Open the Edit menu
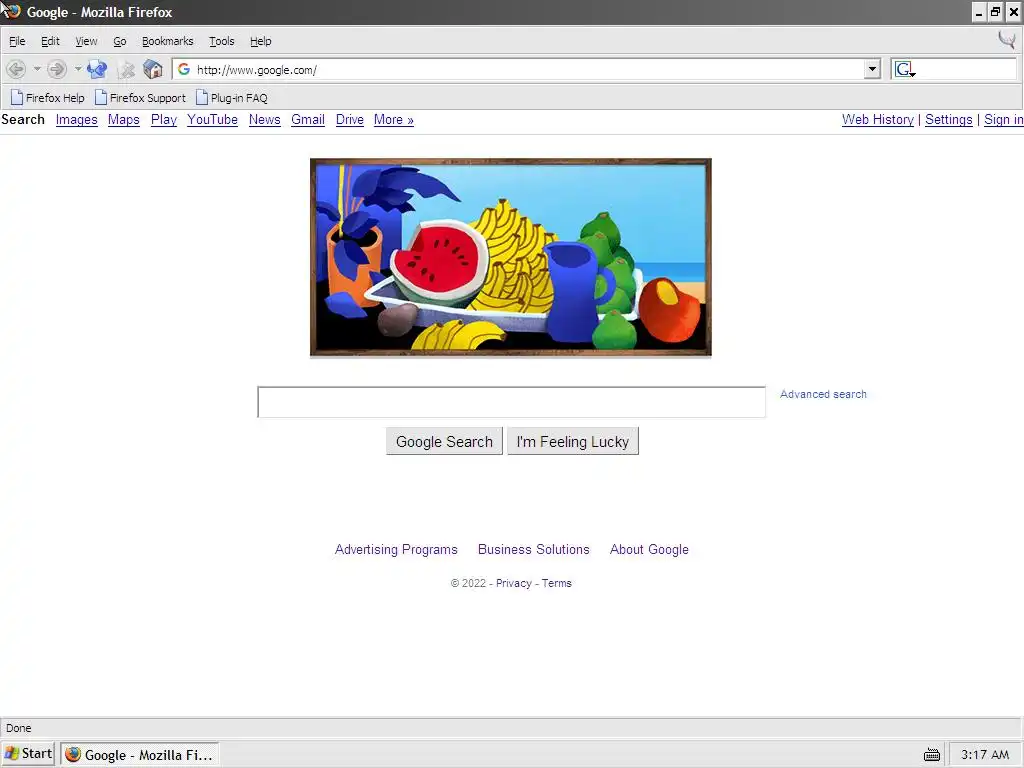 point(50,41)
